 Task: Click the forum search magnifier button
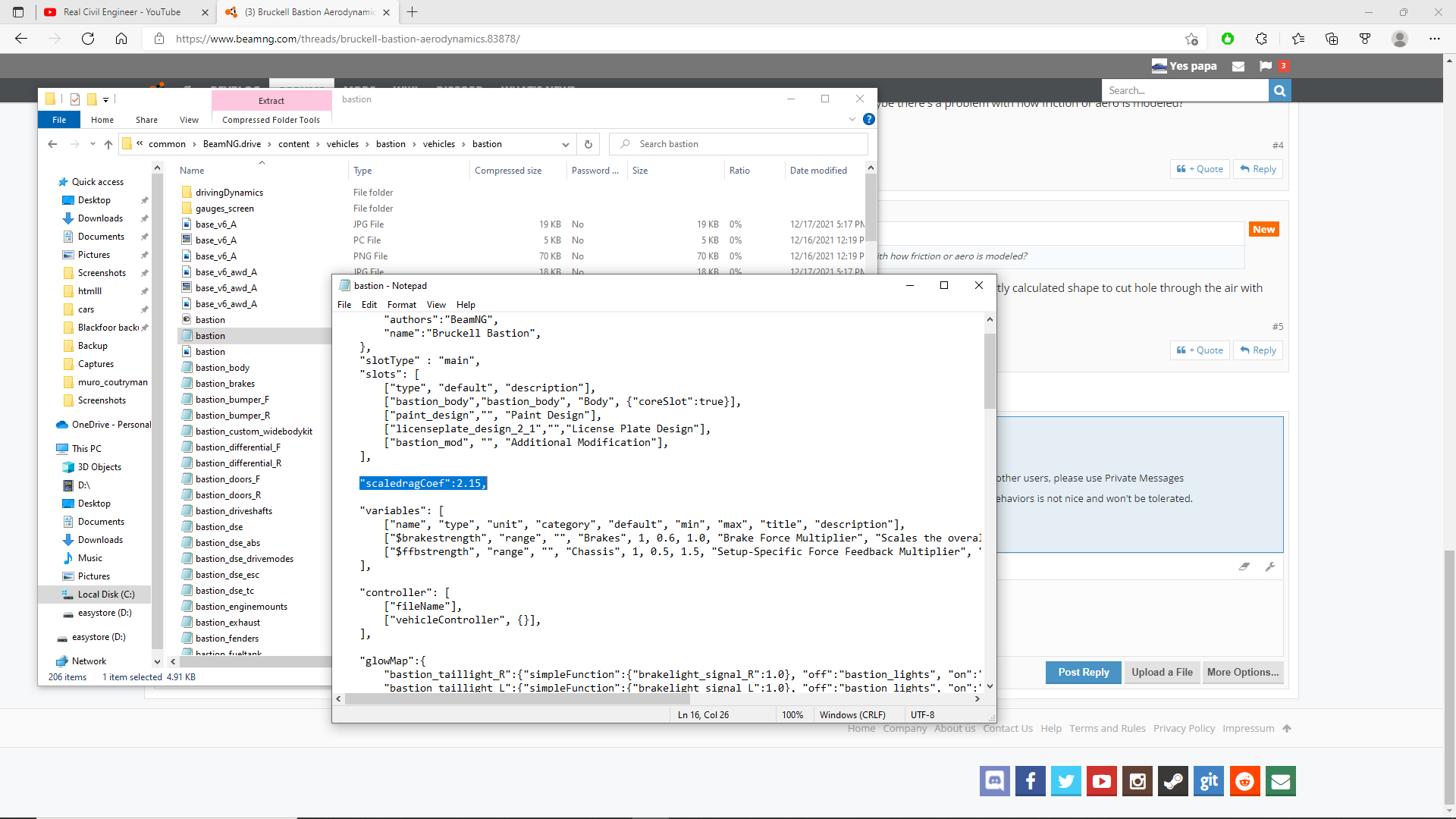[1279, 90]
